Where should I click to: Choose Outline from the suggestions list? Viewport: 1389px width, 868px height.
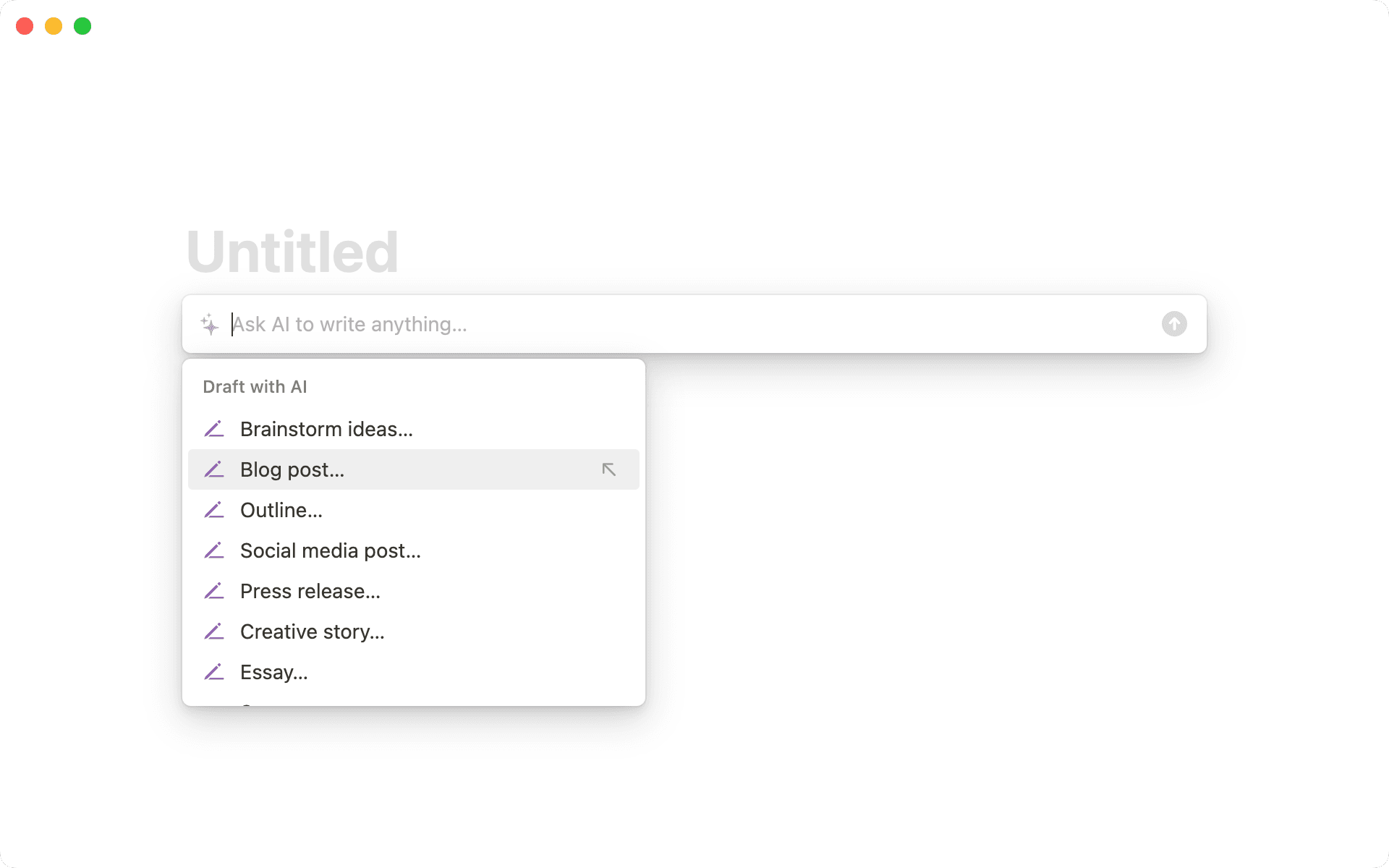coord(281,510)
